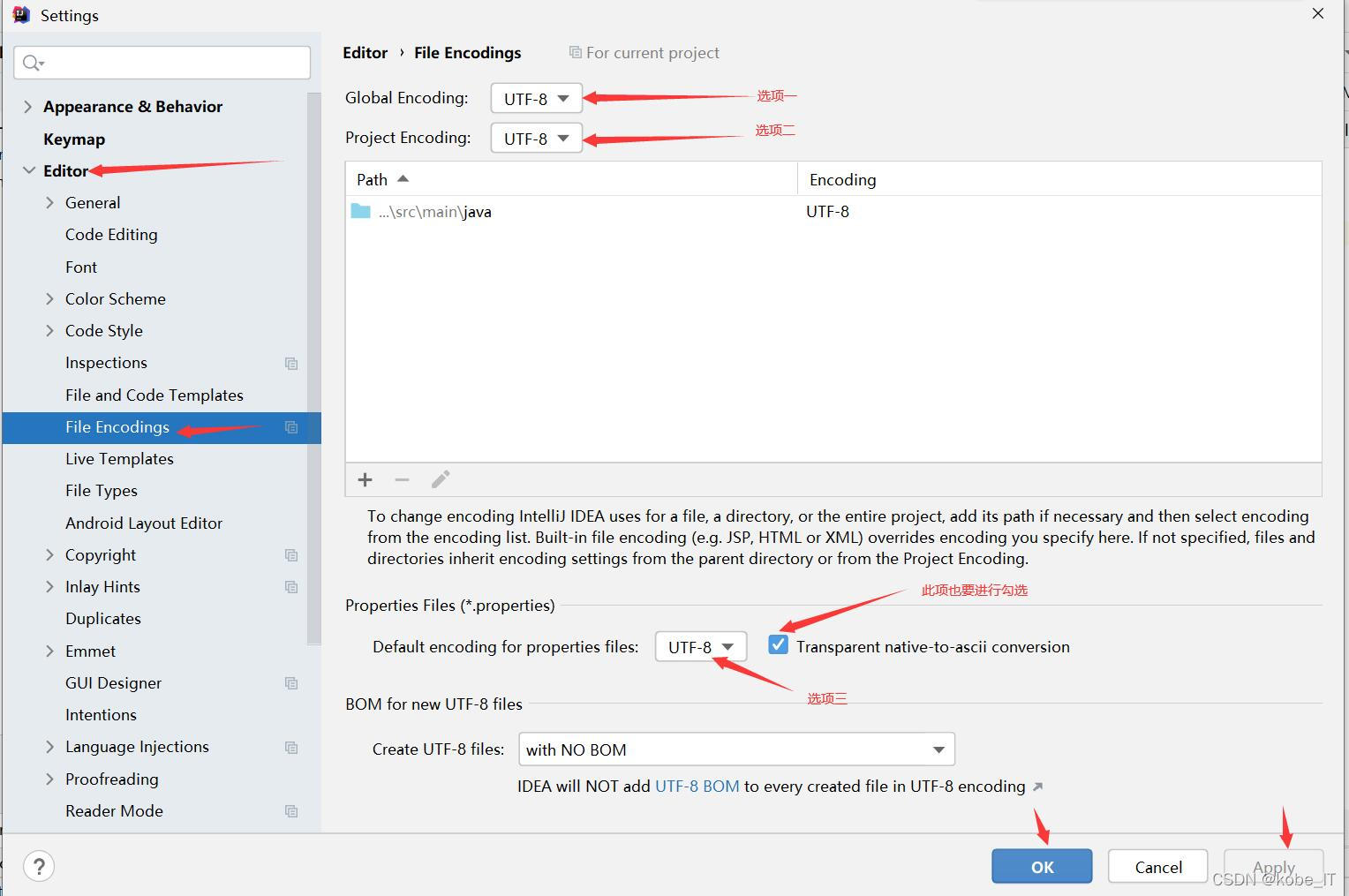1349x896 pixels.
Task: Open Intentions settings page
Action: coord(101,714)
